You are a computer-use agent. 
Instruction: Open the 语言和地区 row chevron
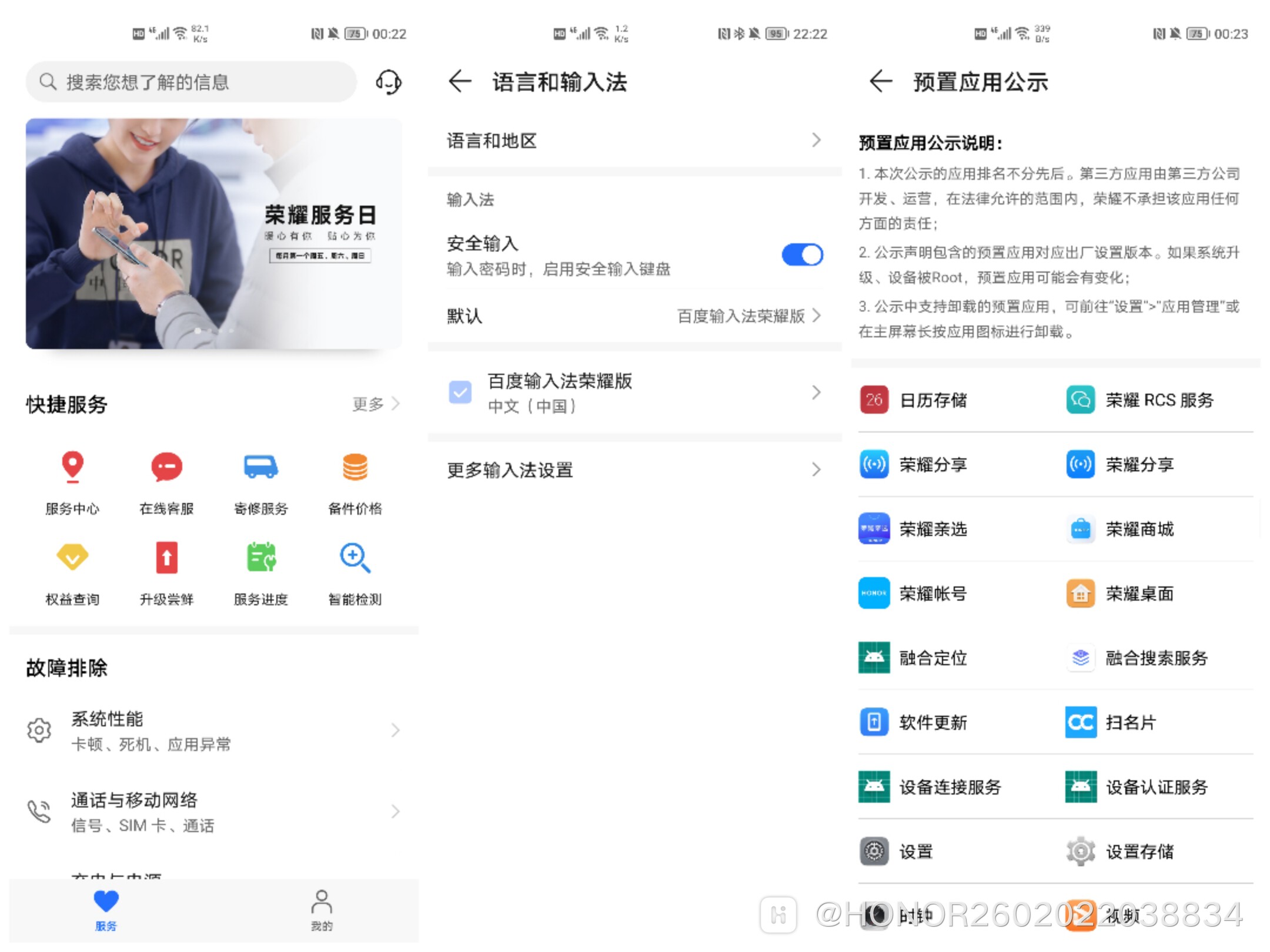pyautogui.click(x=816, y=140)
